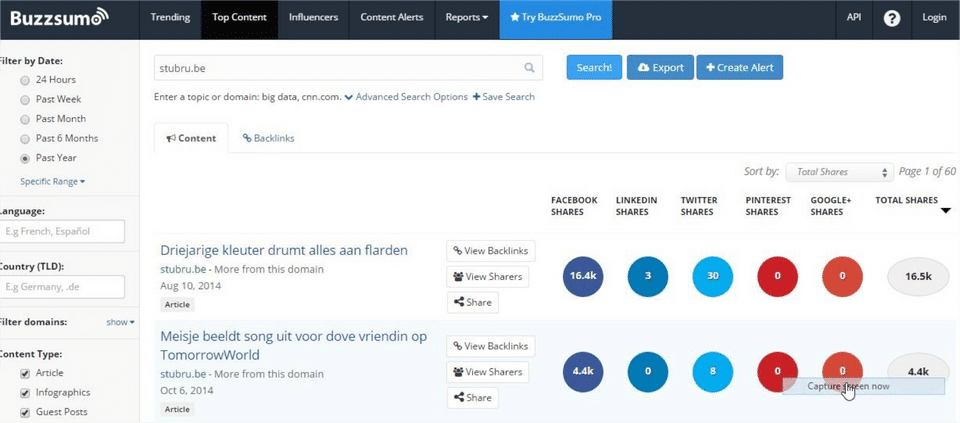View Sharers for Meisje beeldt article
Image resolution: width=960 pixels, height=423 pixels.
coord(488,372)
